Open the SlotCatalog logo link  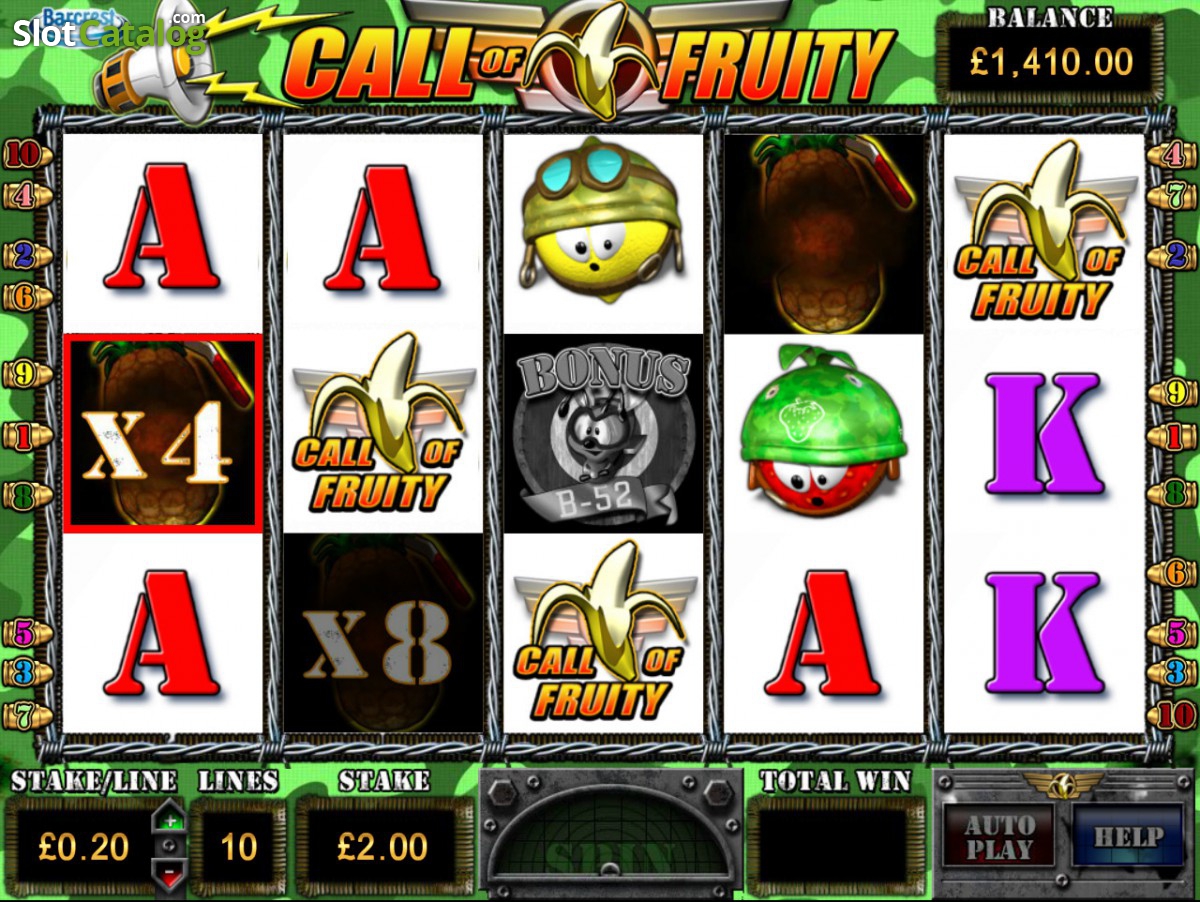point(108,30)
